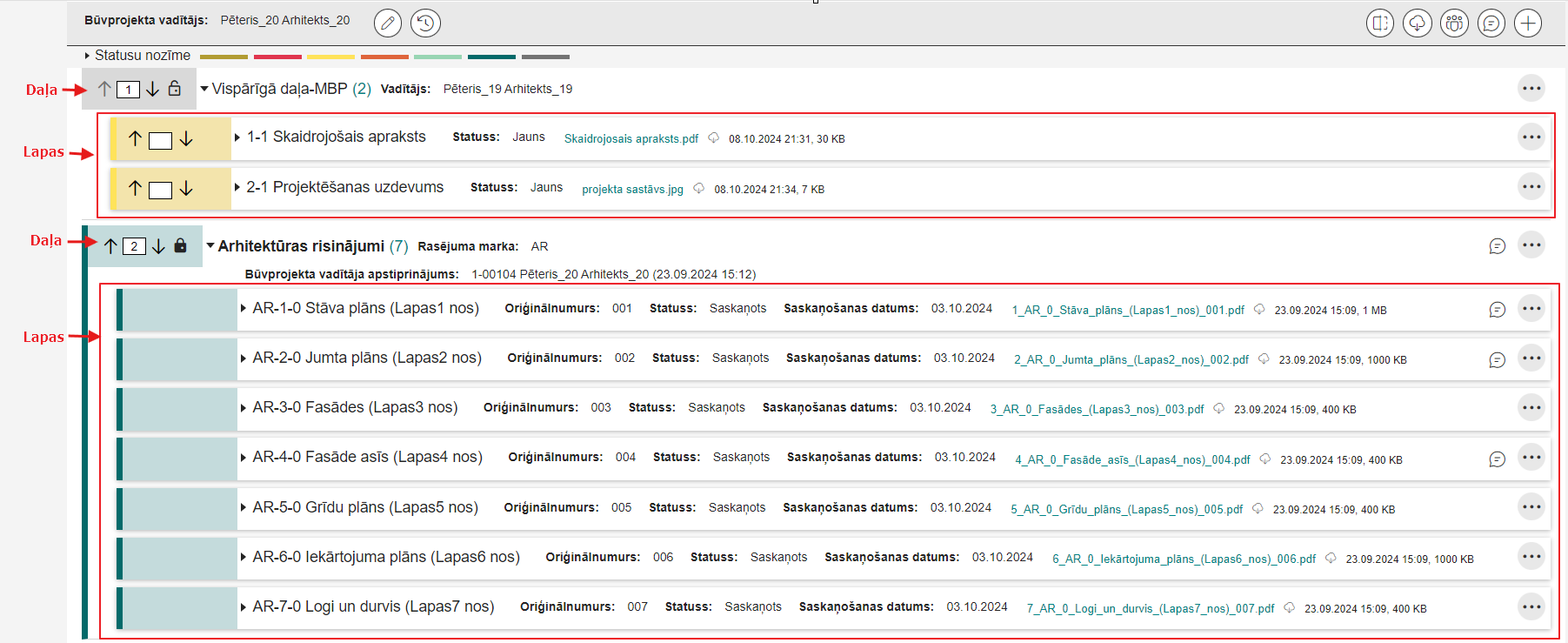Expand AR-2-0 Jumta plāns row
This screenshot has width=1568, height=643.
coord(244,358)
